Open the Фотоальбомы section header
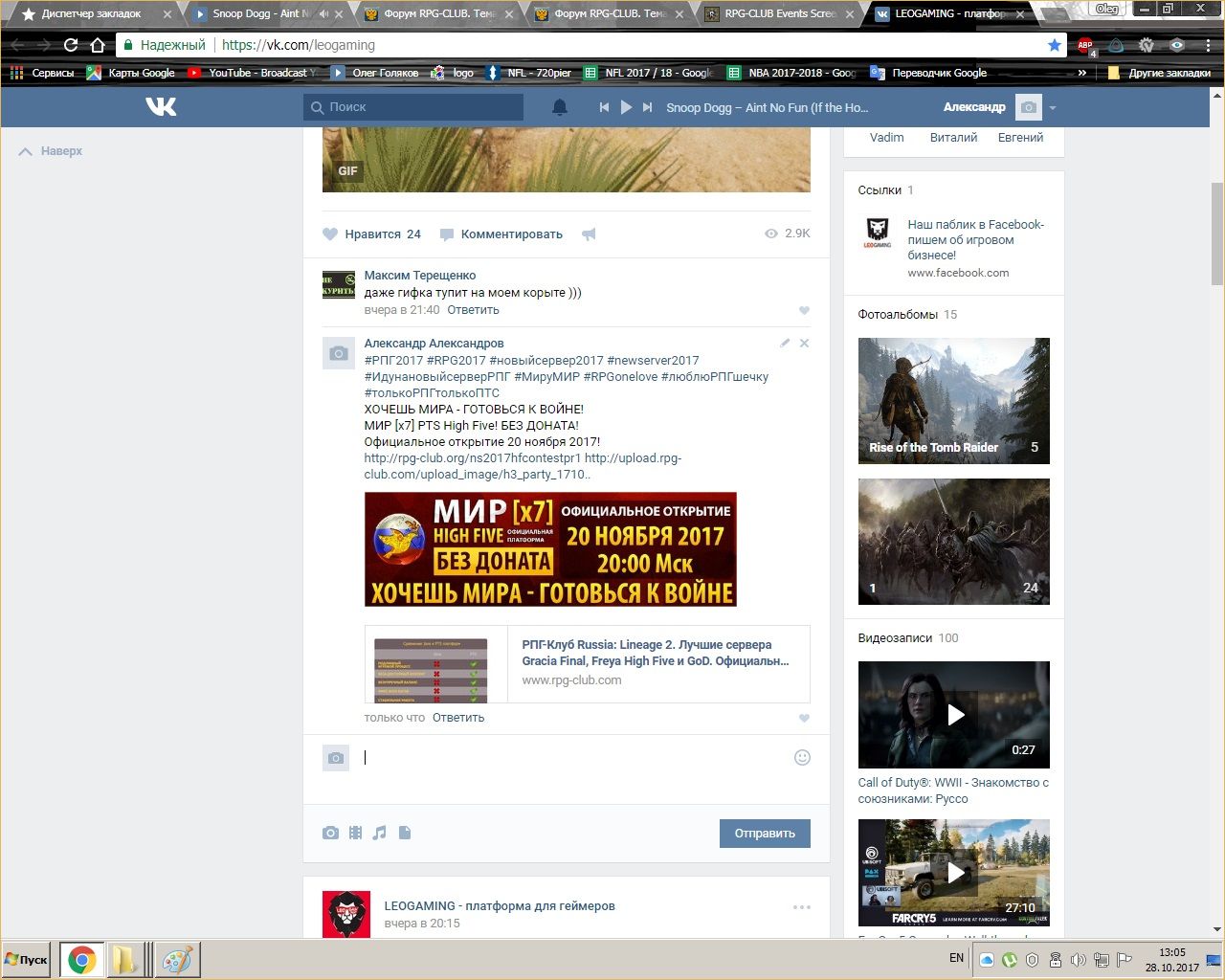 [x=898, y=314]
